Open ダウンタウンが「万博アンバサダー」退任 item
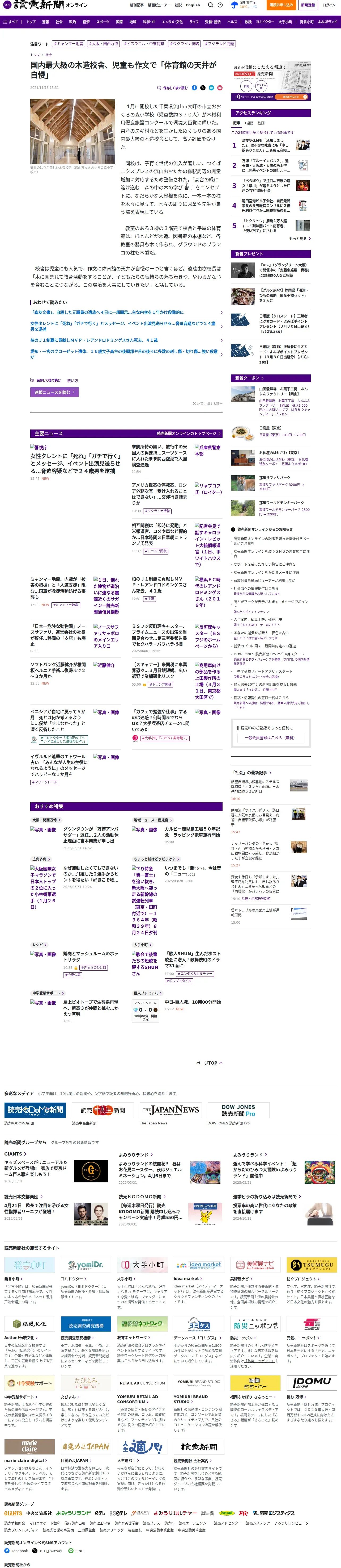 pyautogui.click(x=91, y=835)
